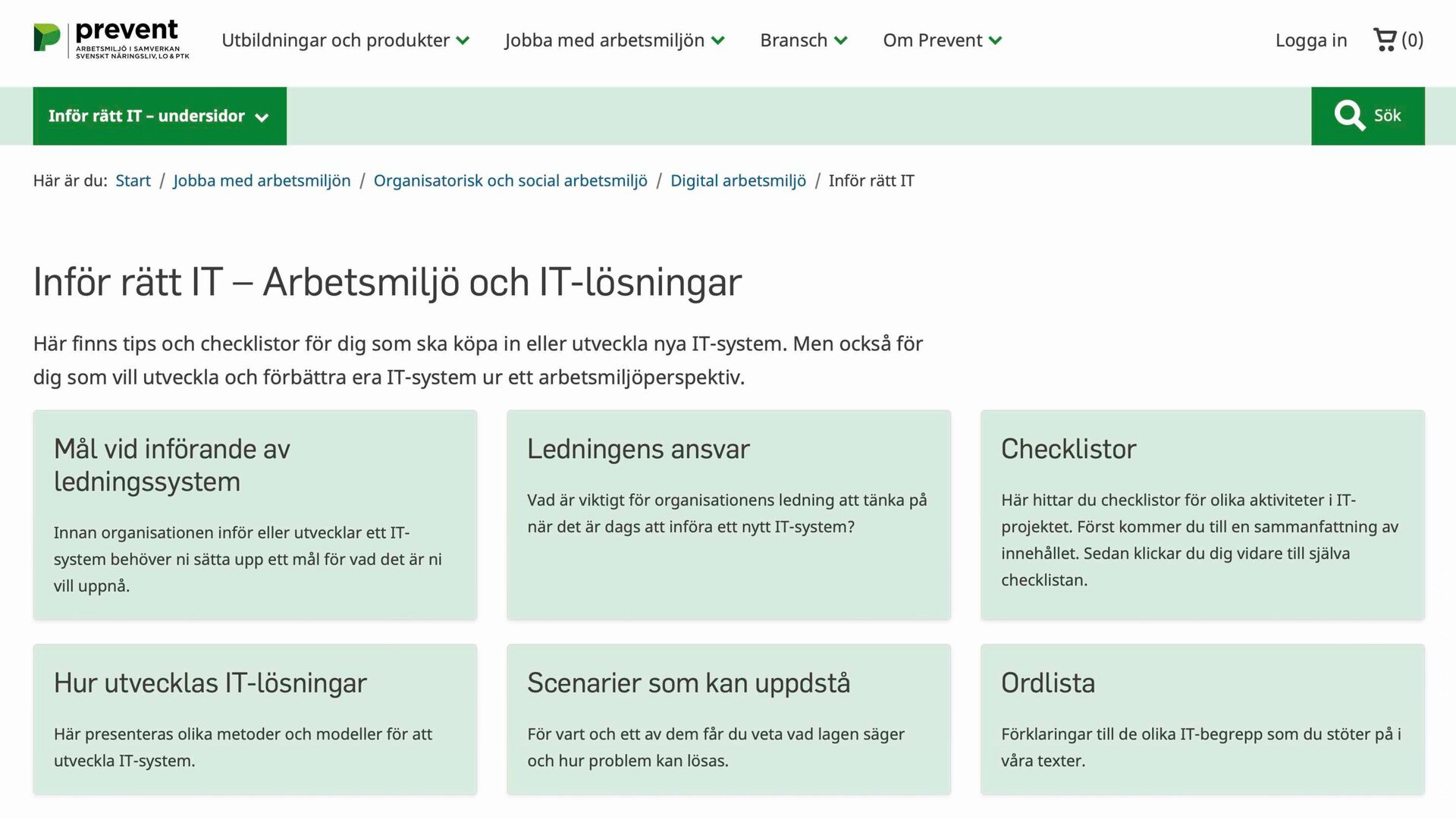Click intro paragraph about tips och checklistor
The height and width of the screenshot is (819, 1456).
478,360
